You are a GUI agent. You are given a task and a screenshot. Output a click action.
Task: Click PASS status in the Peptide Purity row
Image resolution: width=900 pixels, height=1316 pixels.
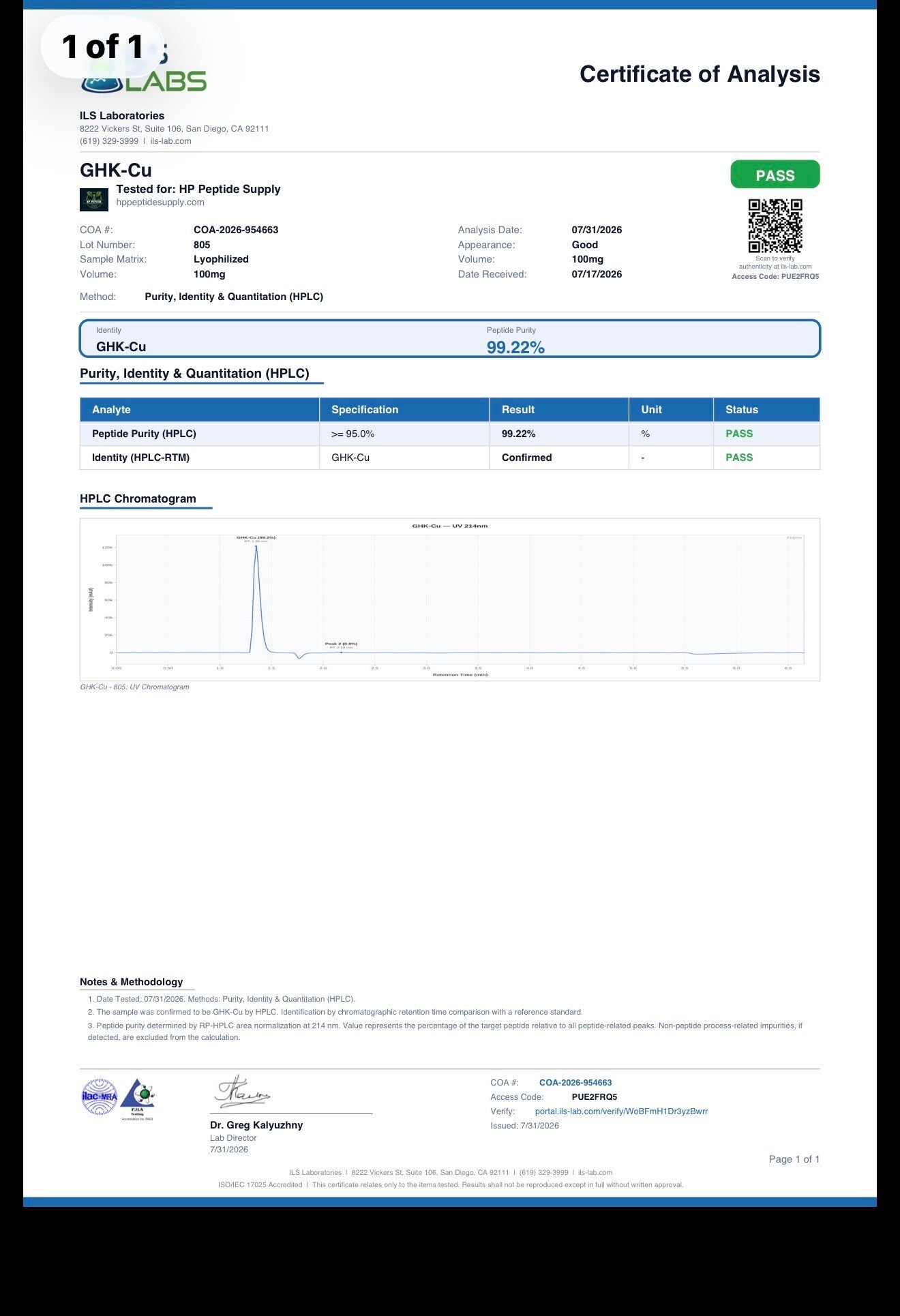(x=739, y=434)
